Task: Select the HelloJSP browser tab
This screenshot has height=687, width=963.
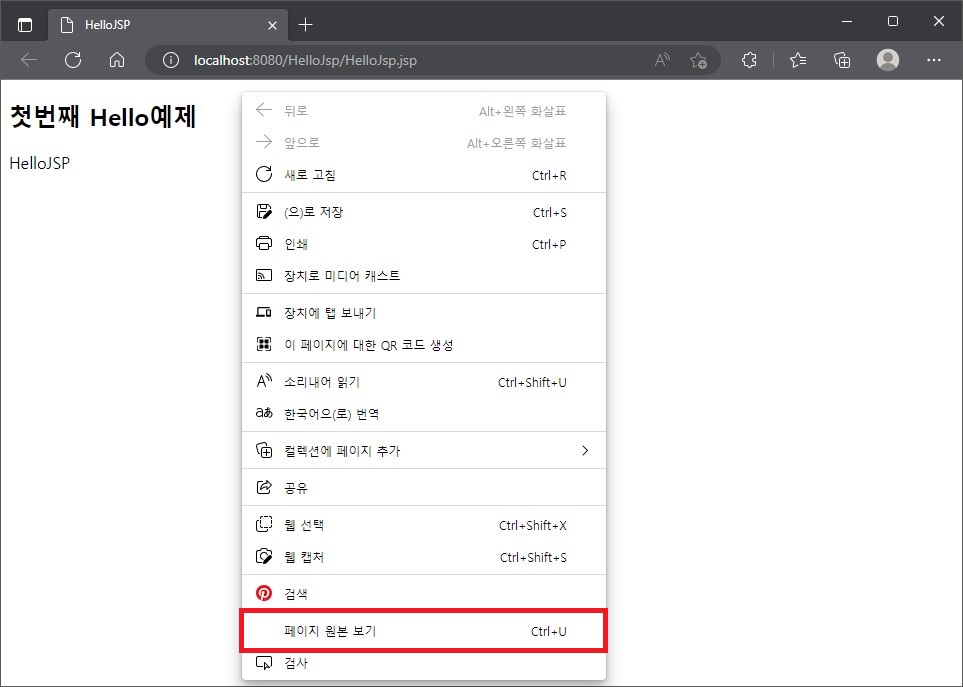Action: click(x=167, y=25)
